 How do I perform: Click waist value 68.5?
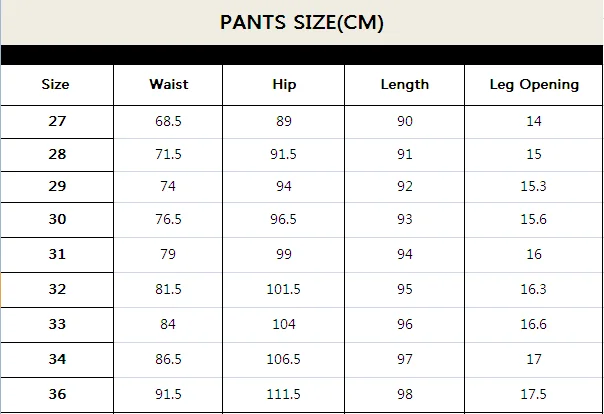pos(168,121)
